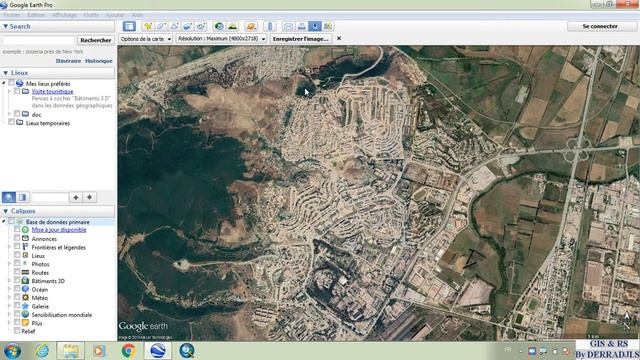
Task: Enable the Frontières et légendes checkbox
Action: (x=17, y=247)
